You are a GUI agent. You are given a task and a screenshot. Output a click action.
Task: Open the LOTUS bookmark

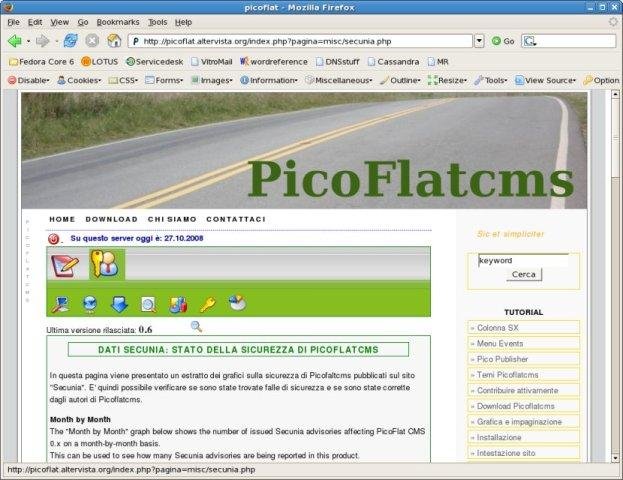(99, 62)
